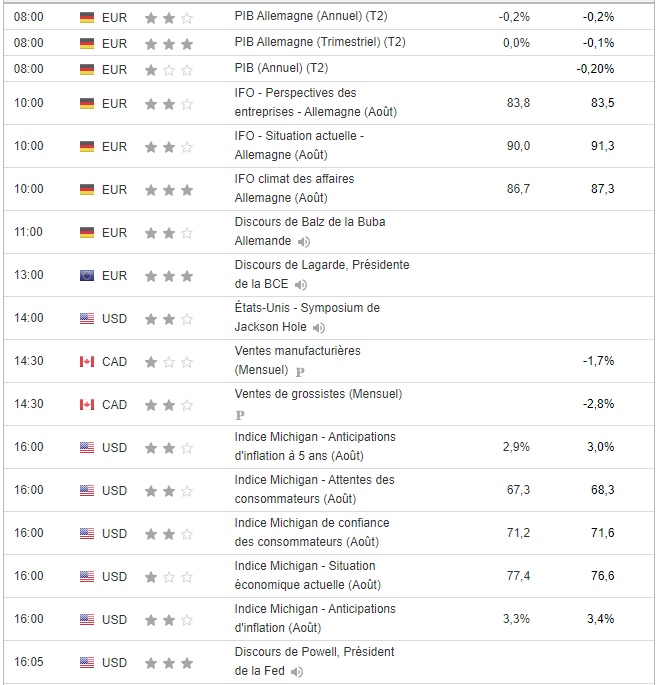The width and height of the screenshot is (656, 685).
Task: Click speaker icon beside Discours de Balz
Action: (x=304, y=242)
